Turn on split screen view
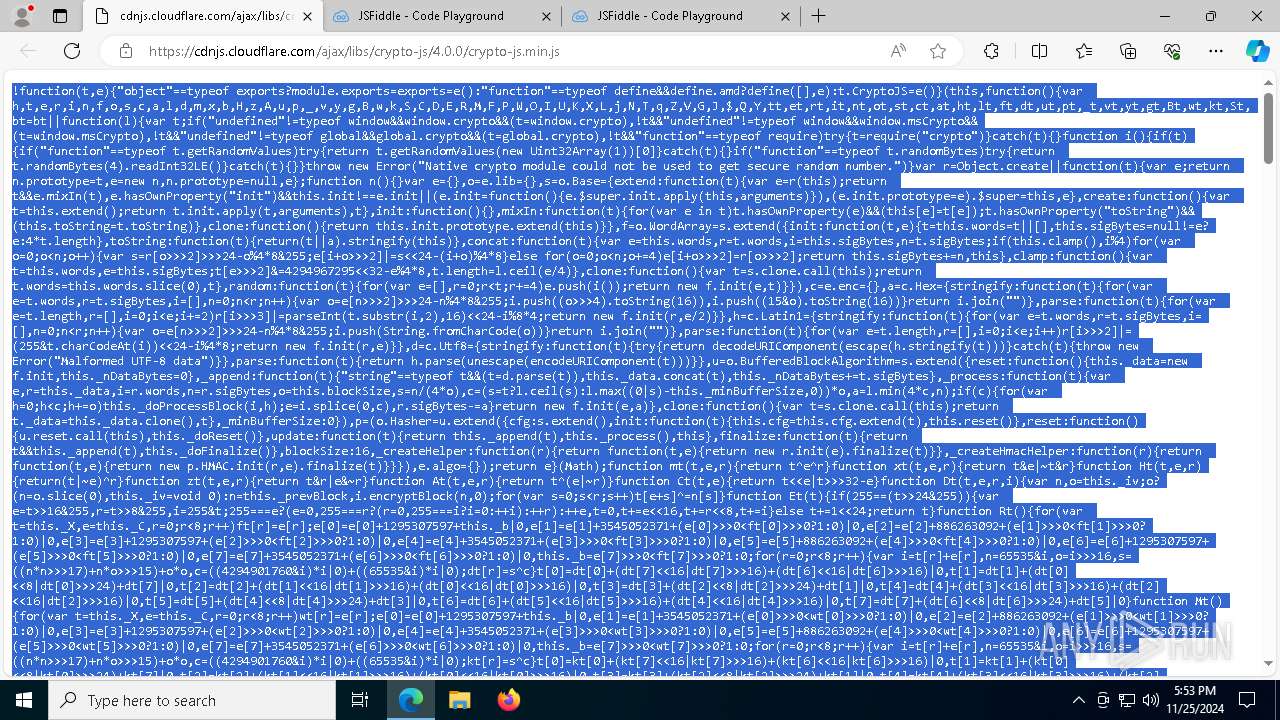The height and width of the screenshot is (720, 1280). point(1040,51)
